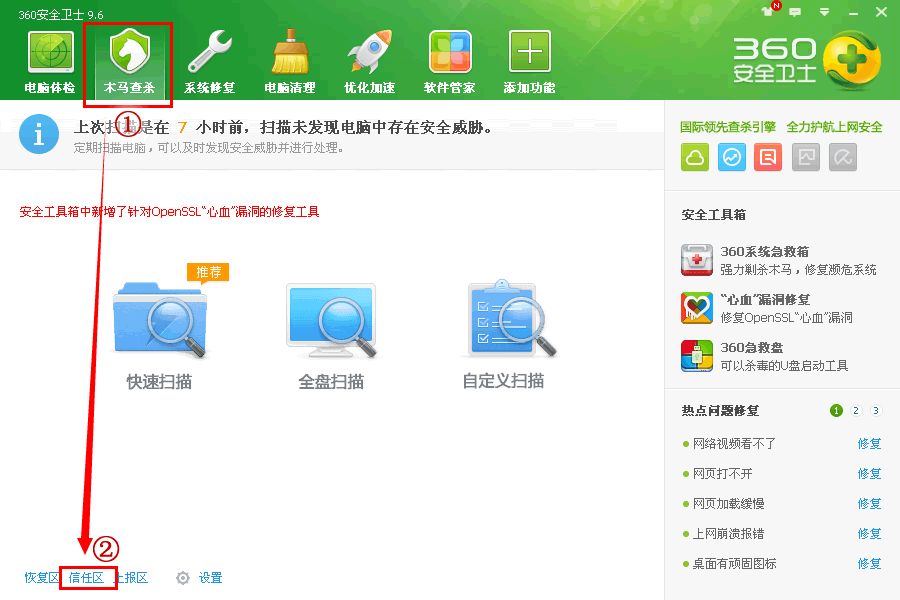Image resolution: width=900 pixels, height=600 pixels.
Task: Open 信任区 link
Action: 86,578
